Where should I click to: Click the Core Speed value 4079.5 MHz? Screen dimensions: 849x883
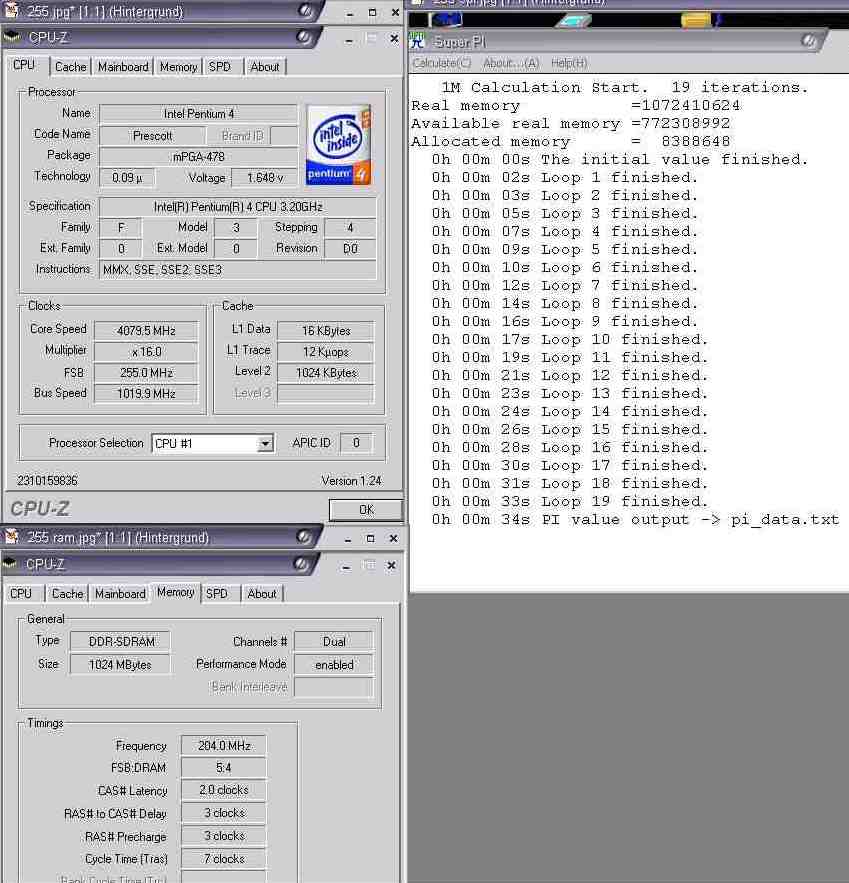click(146, 331)
